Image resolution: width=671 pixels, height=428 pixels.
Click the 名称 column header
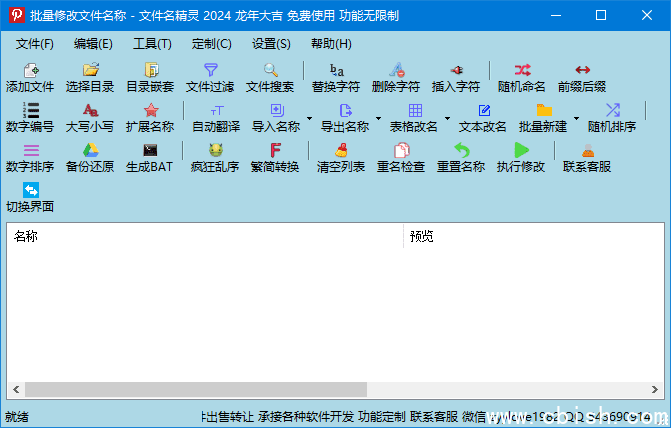[205, 236]
